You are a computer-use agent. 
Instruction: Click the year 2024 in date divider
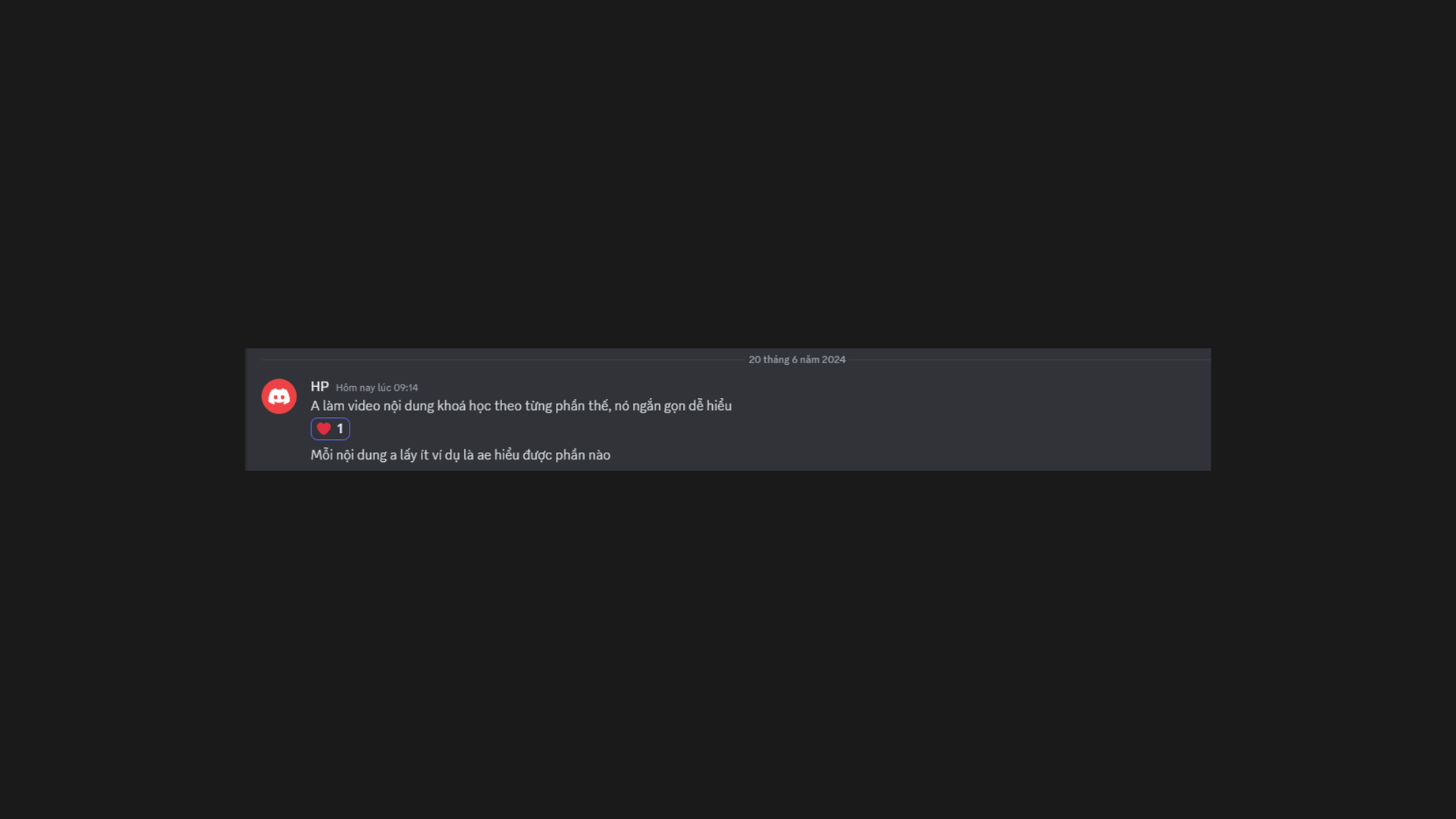coord(833,359)
